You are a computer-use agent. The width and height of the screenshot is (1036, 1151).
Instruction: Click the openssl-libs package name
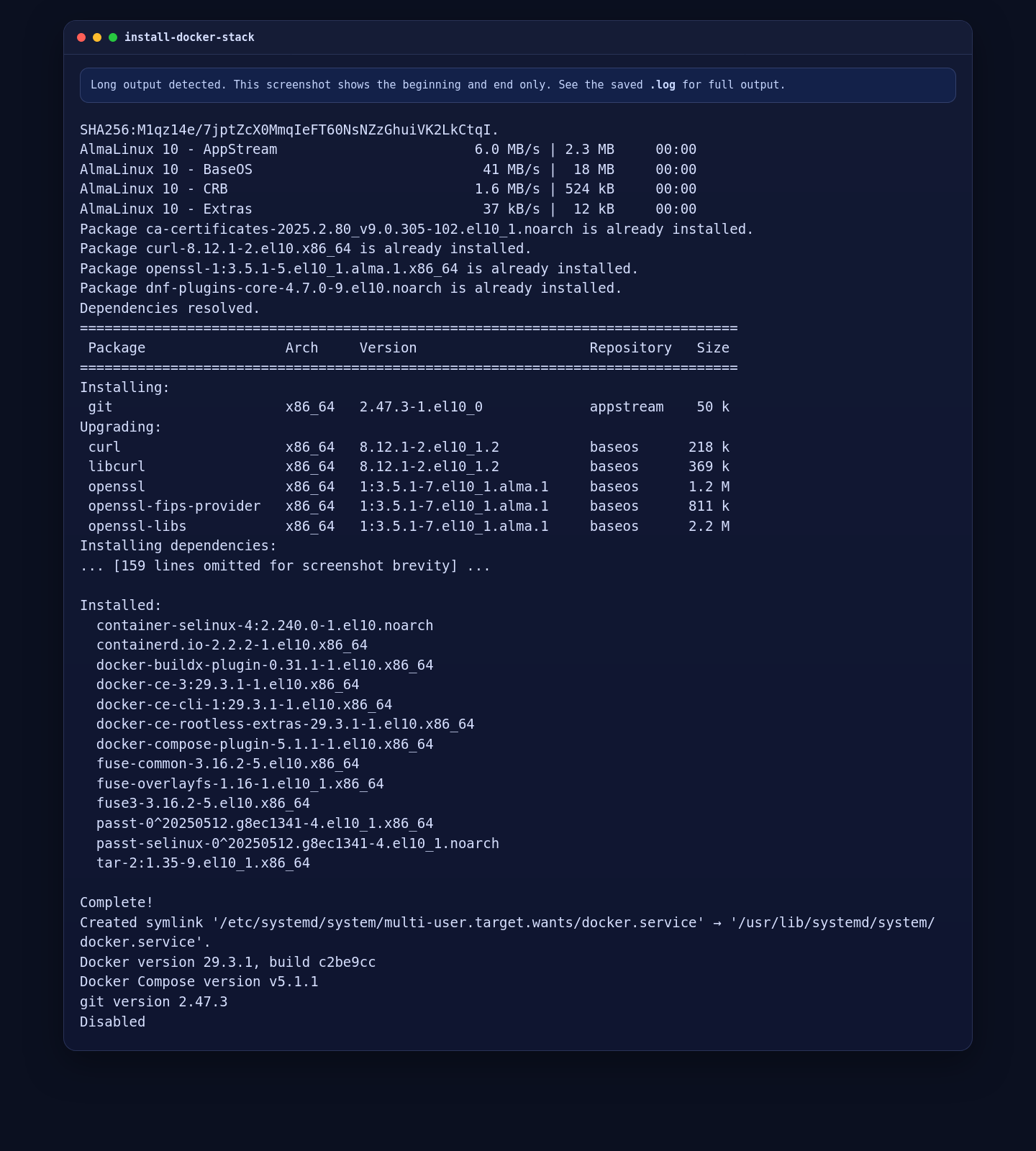(137, 527)
